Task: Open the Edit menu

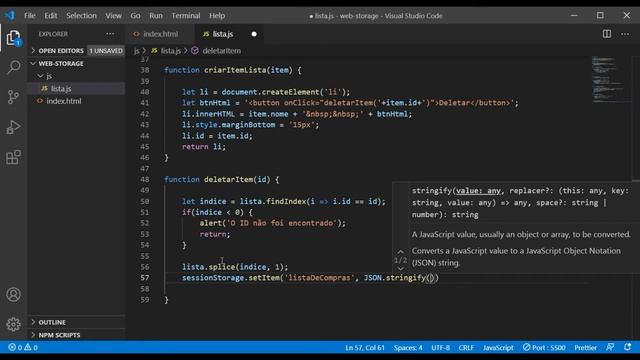Action: pos(51,16)
